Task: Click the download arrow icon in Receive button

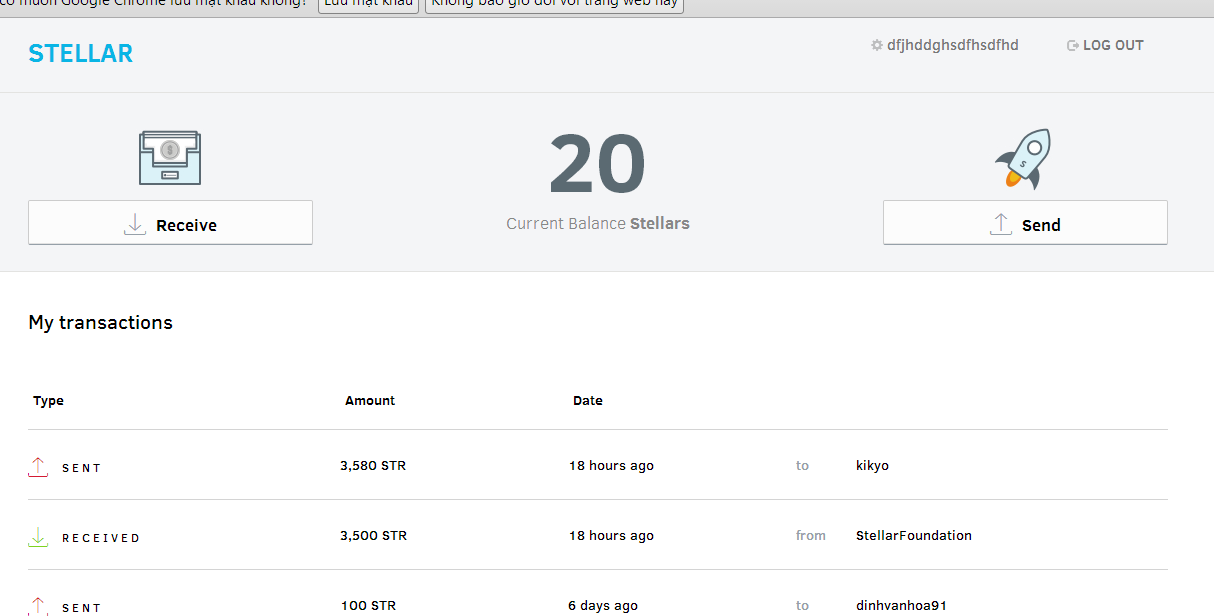Action: pos(135,225)
